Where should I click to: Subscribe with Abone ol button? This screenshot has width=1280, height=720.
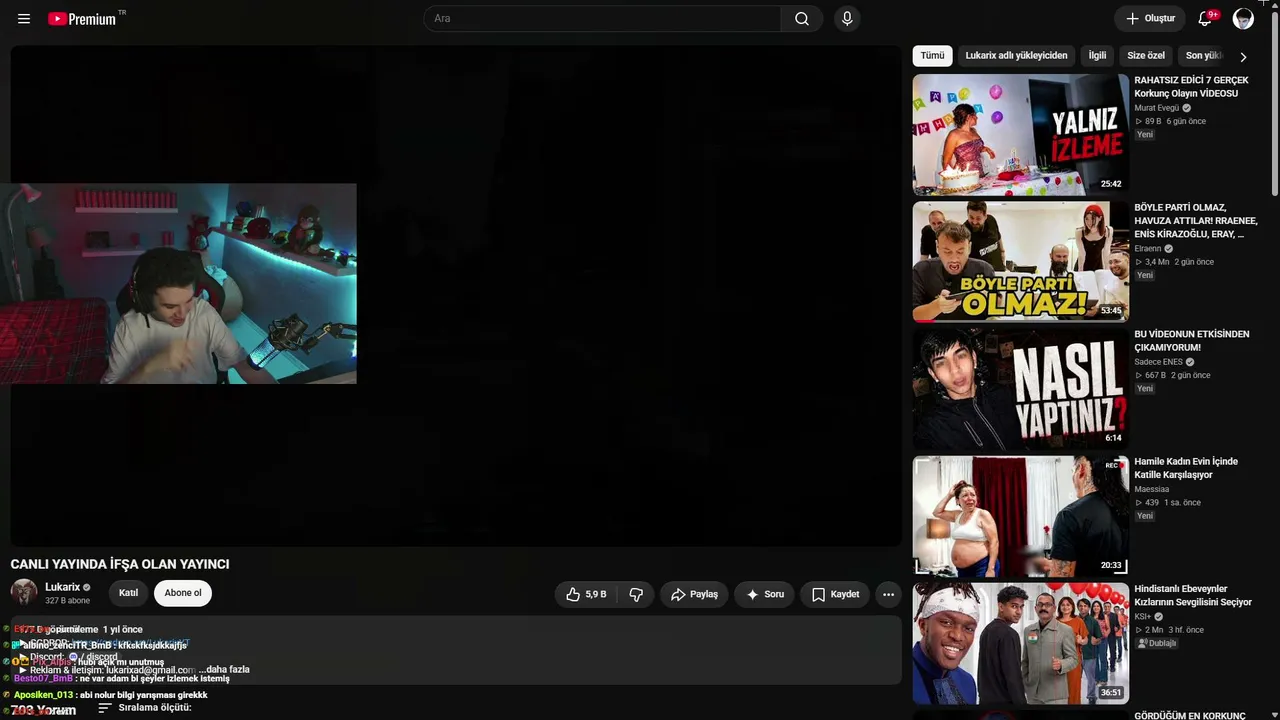click(183, 593)
